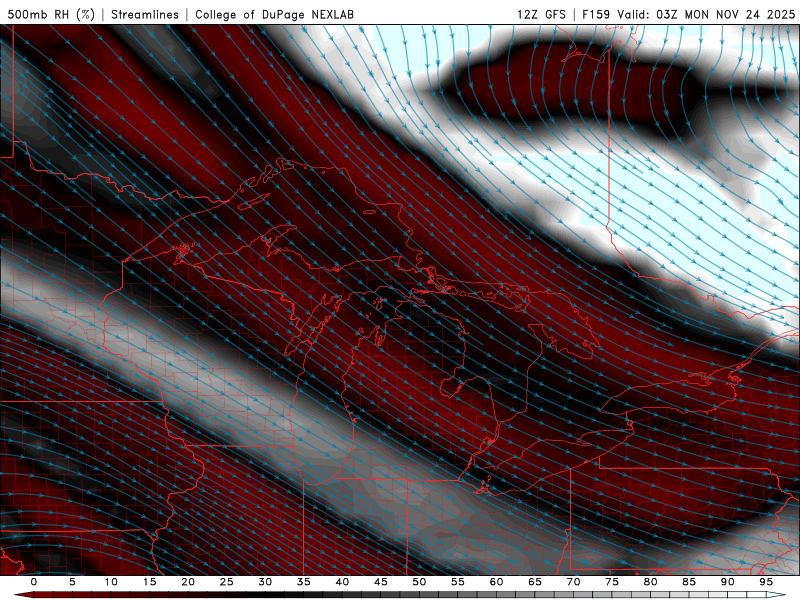Click the "90" color scale label
Image resolution: width=800 pixels, height=600 pixels.
click(727, 582)
